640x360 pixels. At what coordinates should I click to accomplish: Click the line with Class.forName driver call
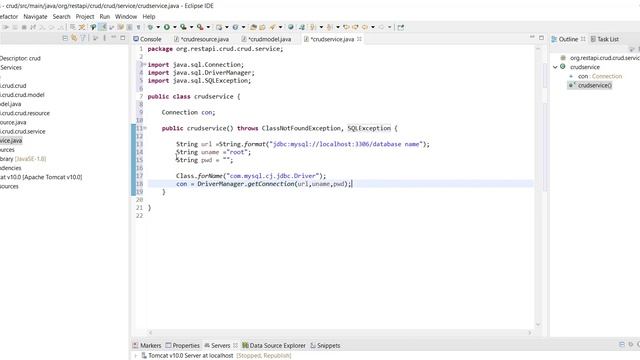click(251, 176)
